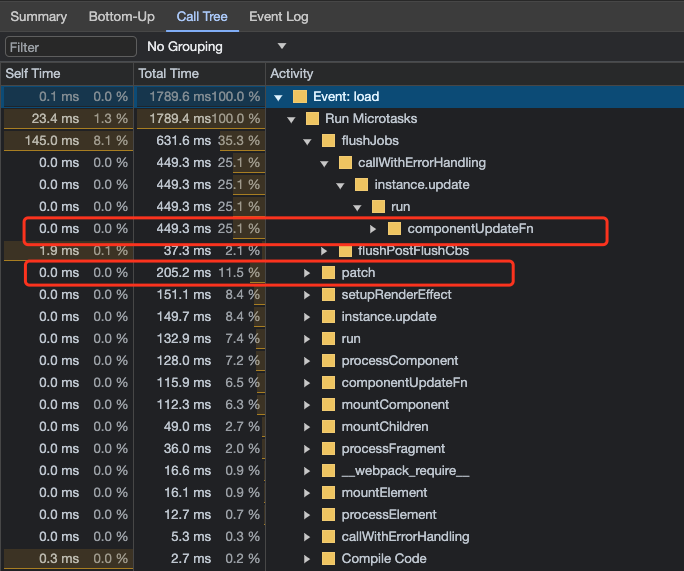Click the 1789.6 ms total time cell

tap(200, 96)
